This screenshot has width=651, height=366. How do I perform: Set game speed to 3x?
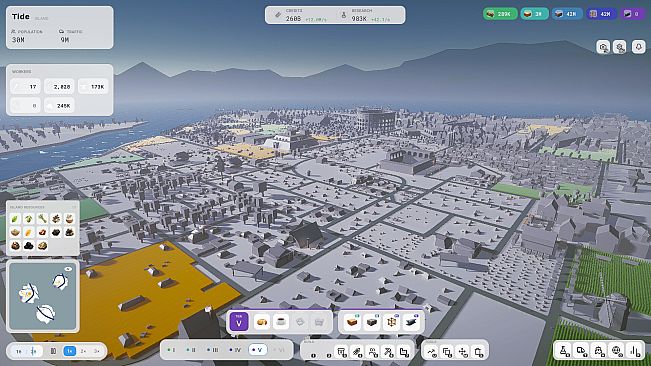(97, 351)
